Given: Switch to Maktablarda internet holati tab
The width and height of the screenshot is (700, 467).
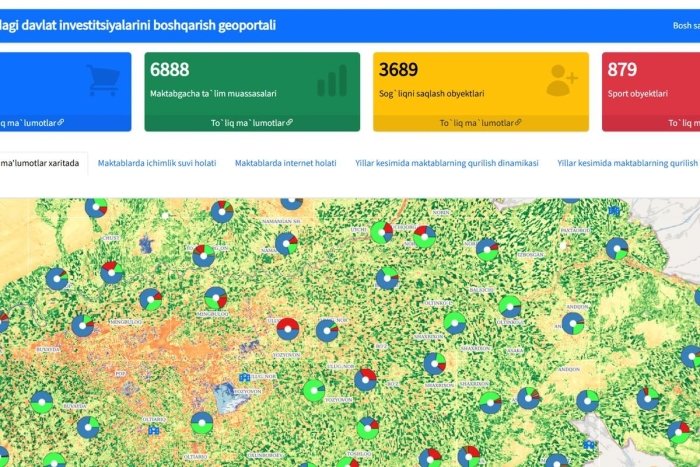Looking at the screenshot, I should 285,163.
